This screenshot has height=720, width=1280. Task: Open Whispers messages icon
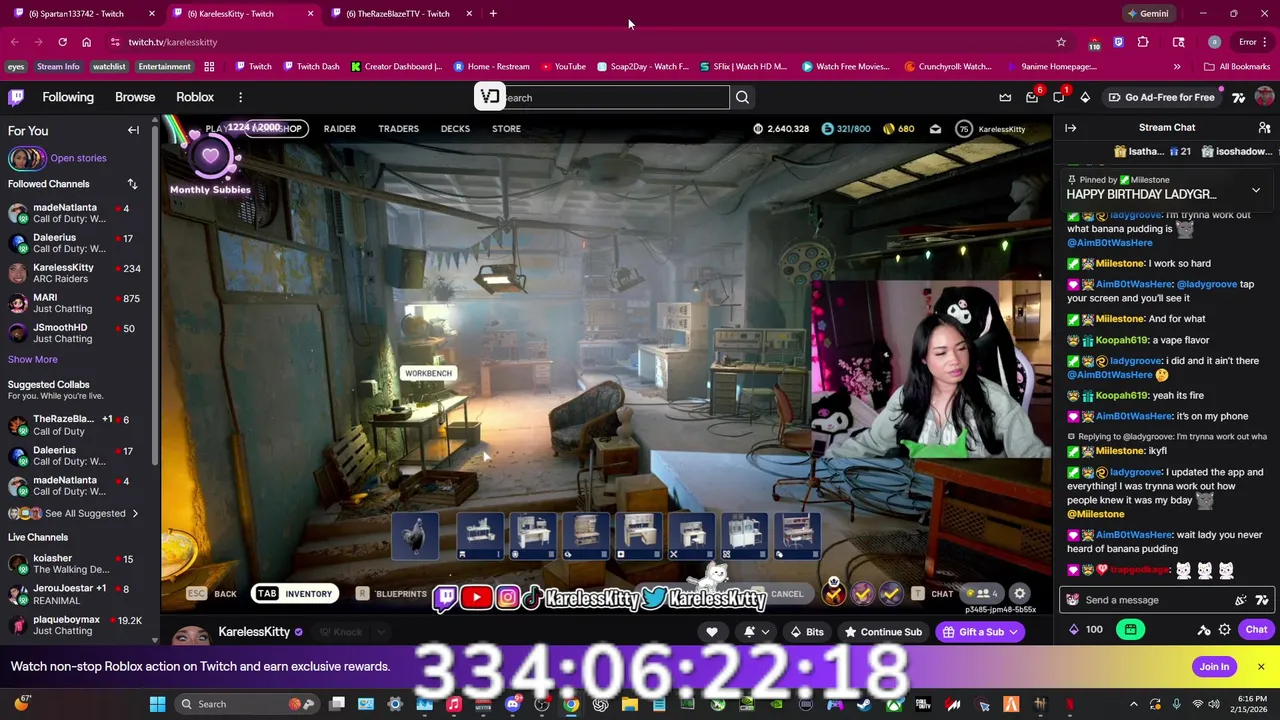click(x=1059, y=97)
